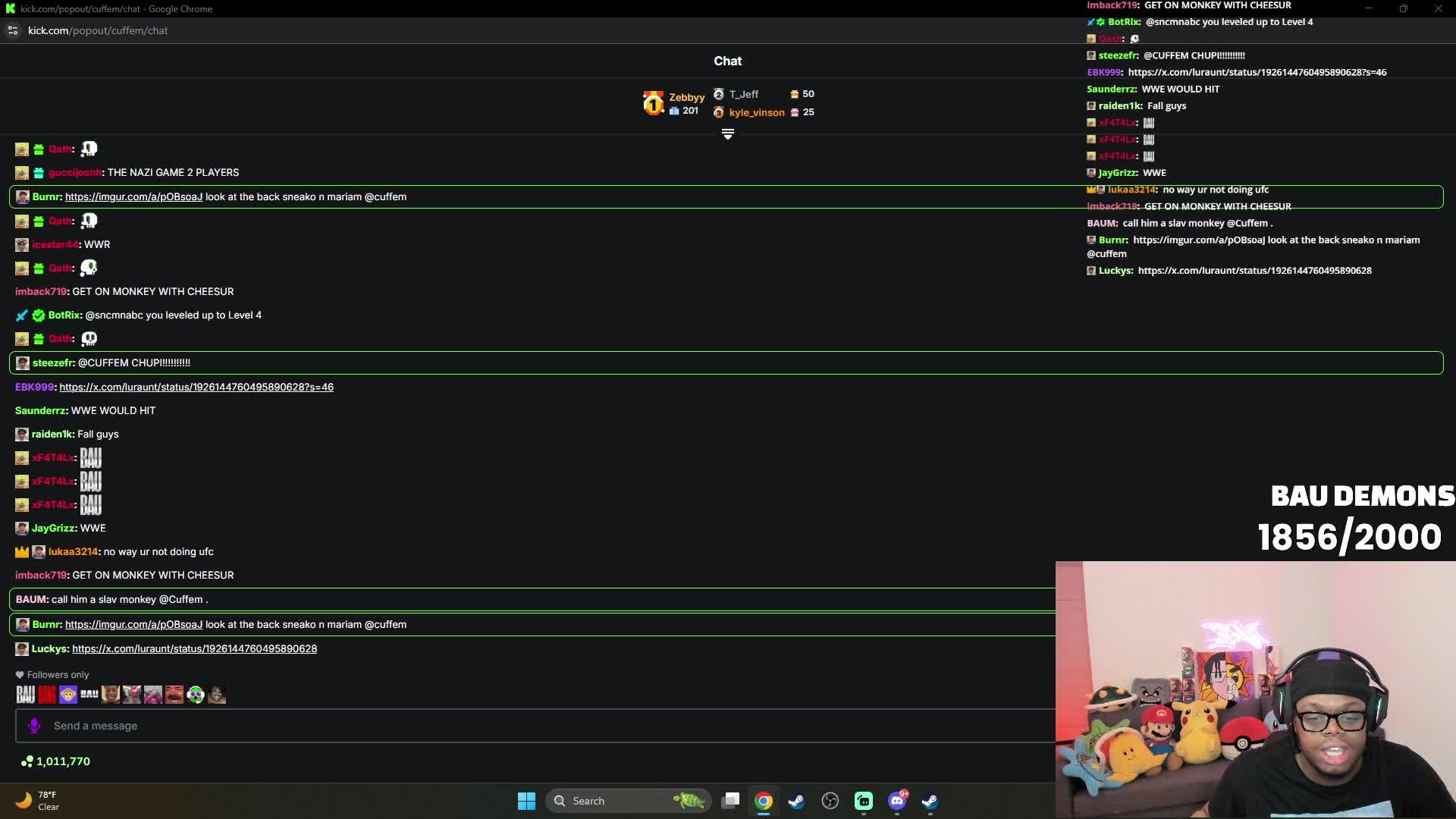Open the Windows Start menu
Image resolution: width=1456 pixels, height=819 pixels.
coord(526,801)
